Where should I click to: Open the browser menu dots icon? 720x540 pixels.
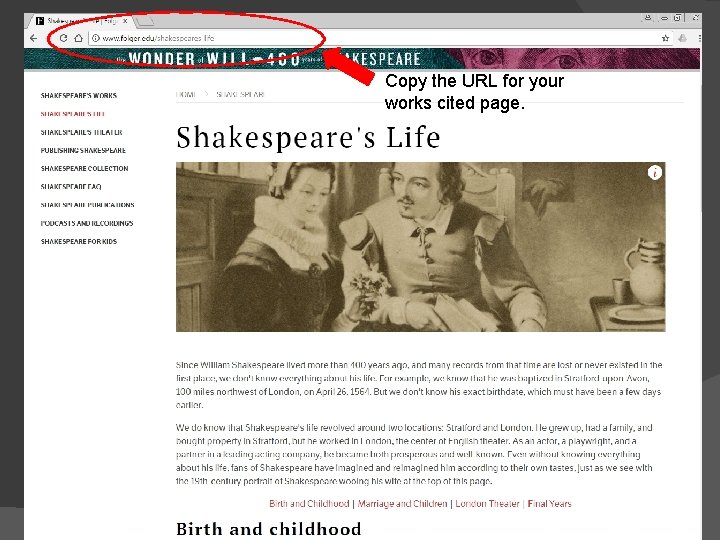pyautogui.click(x=699, y=38)
